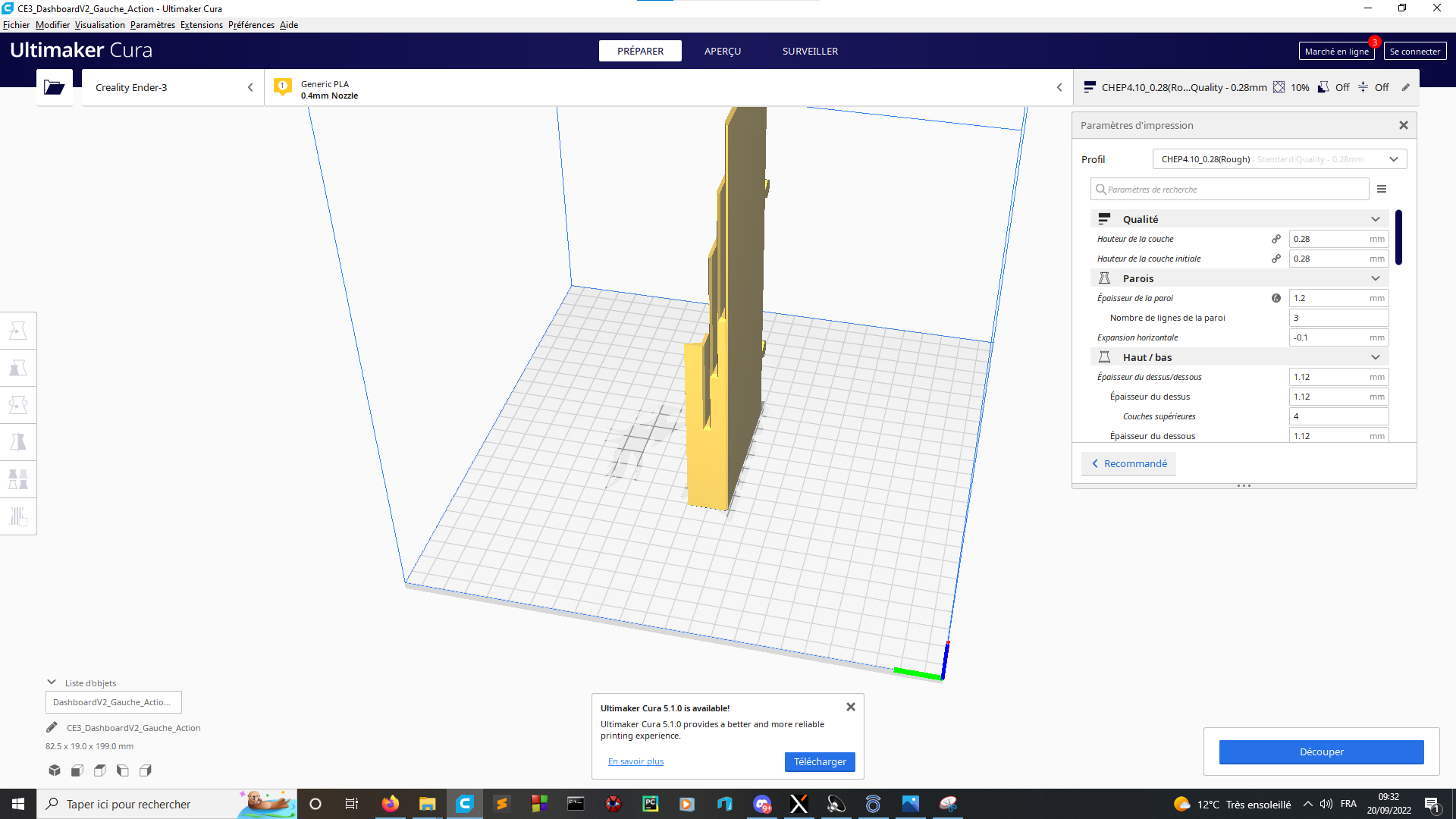Select the Mirror tool in left toolbar

point(18,442)
